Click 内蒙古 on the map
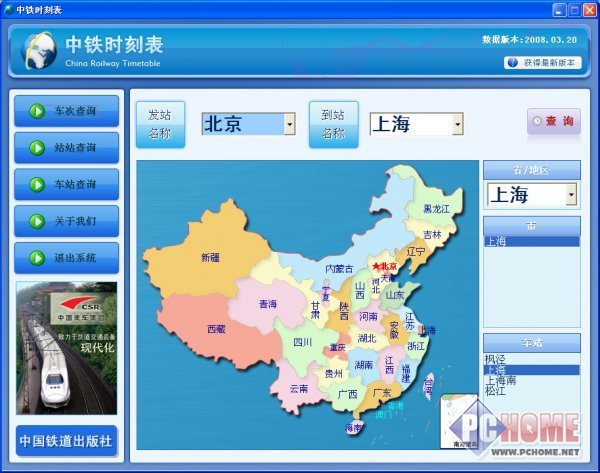This screenshot has height=473, width=600. (339, 269)
